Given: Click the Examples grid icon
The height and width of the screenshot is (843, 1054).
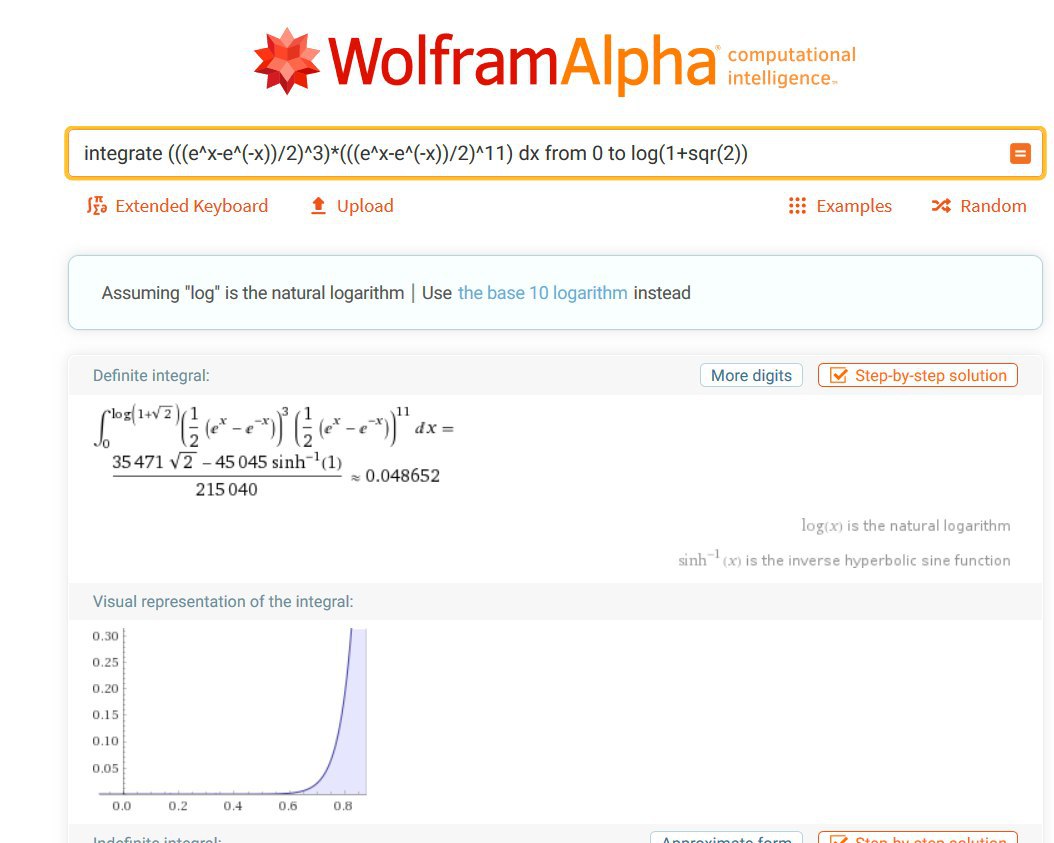Looking at the screenshot, I should pos(797,206).
